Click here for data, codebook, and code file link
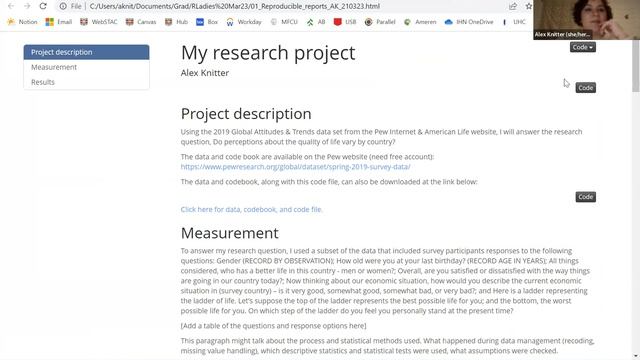The image size is (640, 360). pos(252,209)
